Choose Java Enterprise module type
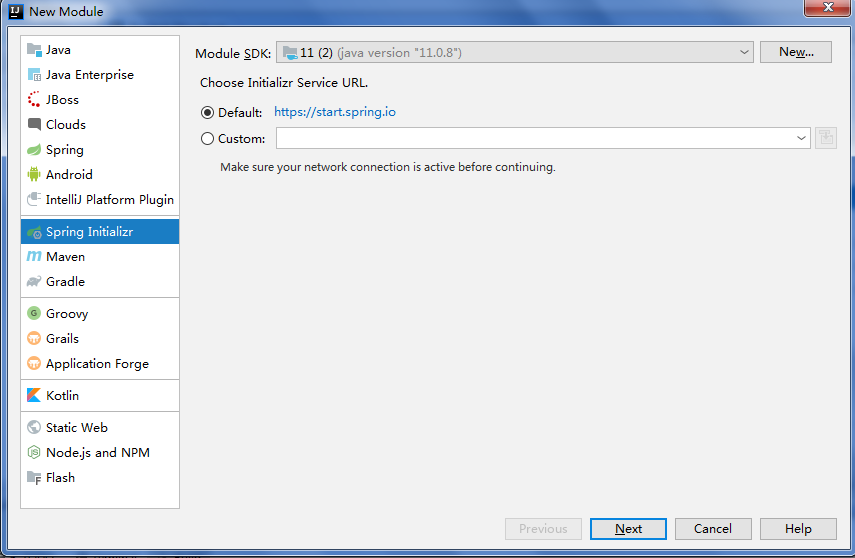The image size is (855, 558). pyautogui.click(x=100, y=75)
